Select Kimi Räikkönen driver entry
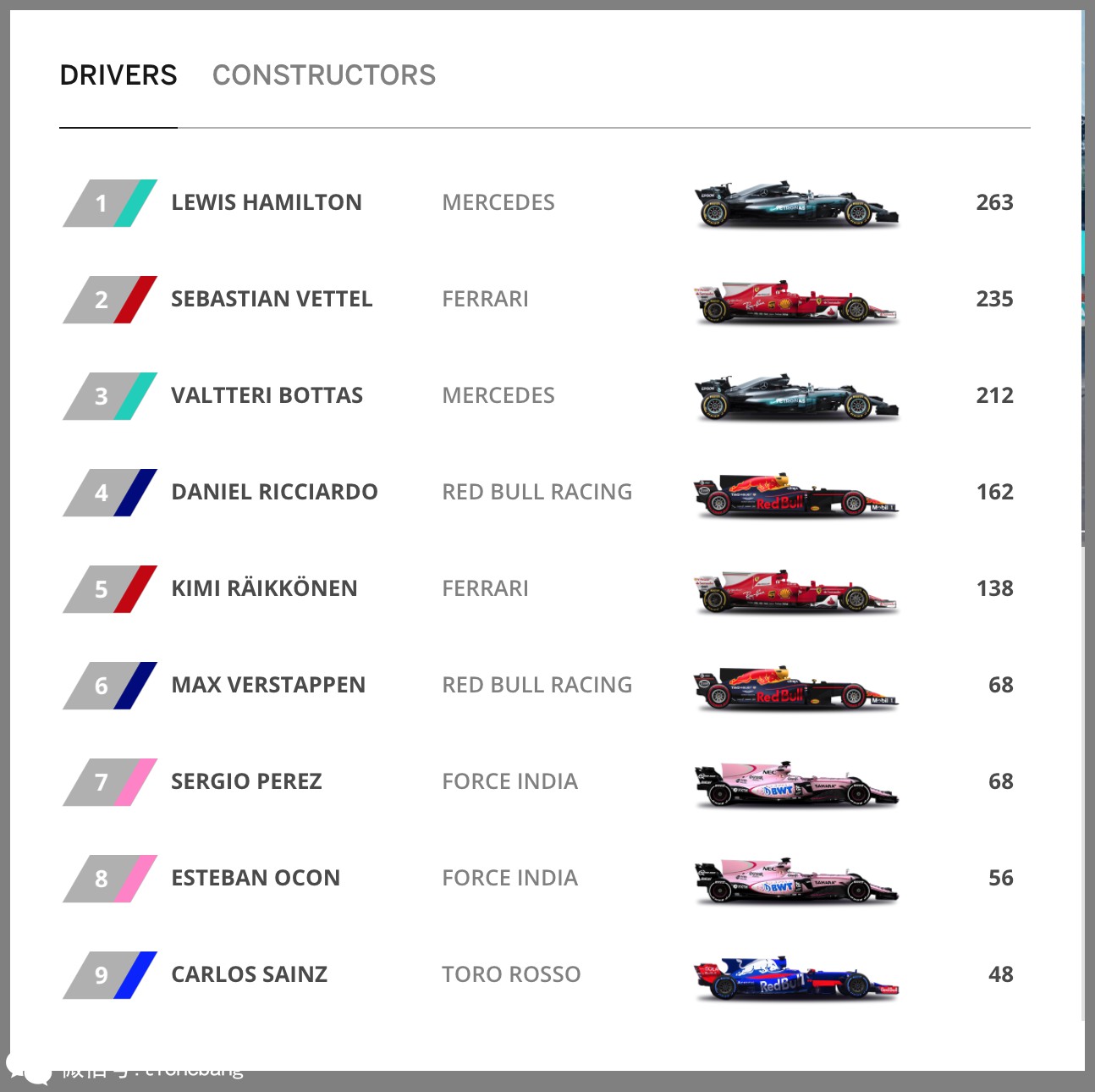 264,588
